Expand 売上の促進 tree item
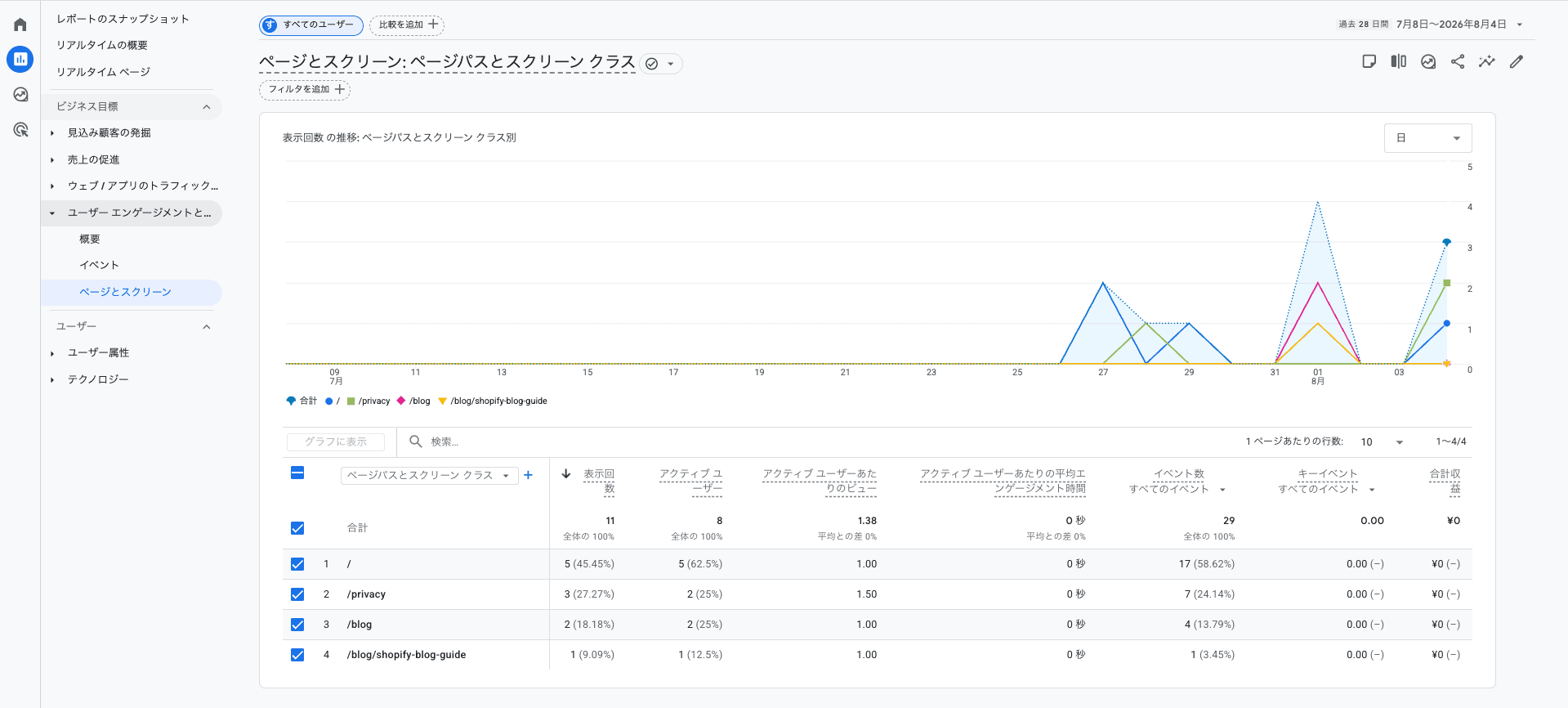1568x708 pixels. [52, 160]
